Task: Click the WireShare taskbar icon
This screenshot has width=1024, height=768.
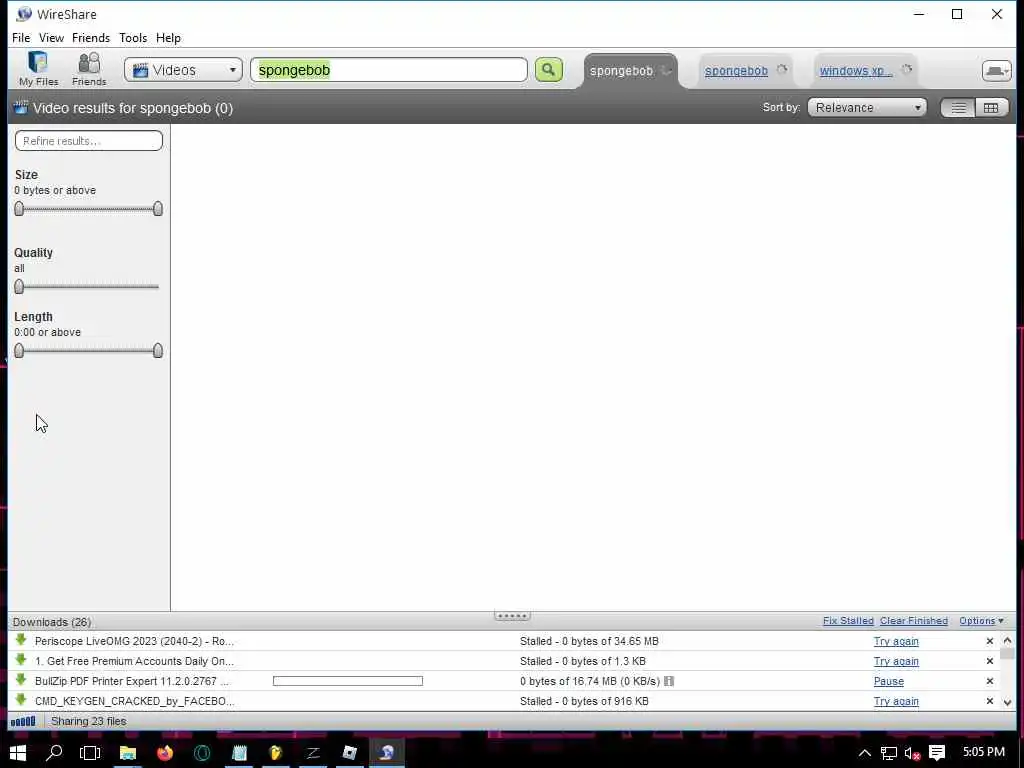Action: pos(387,753)
